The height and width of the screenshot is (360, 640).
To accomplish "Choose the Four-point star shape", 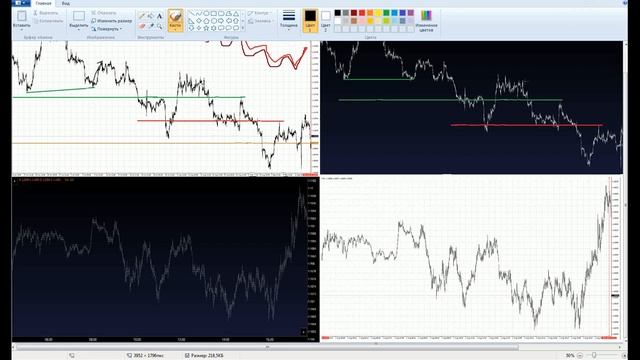I will coord(199,28).
